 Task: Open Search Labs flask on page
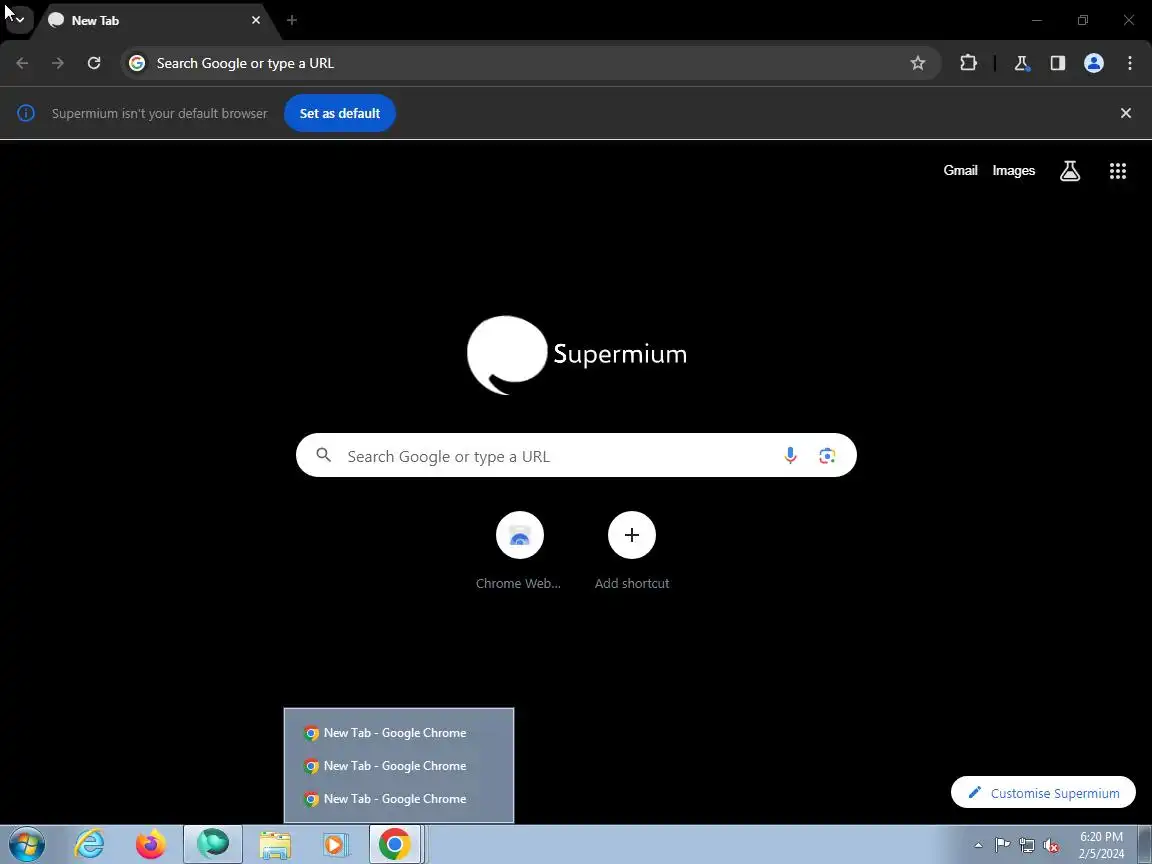(x=1070, y=171)
